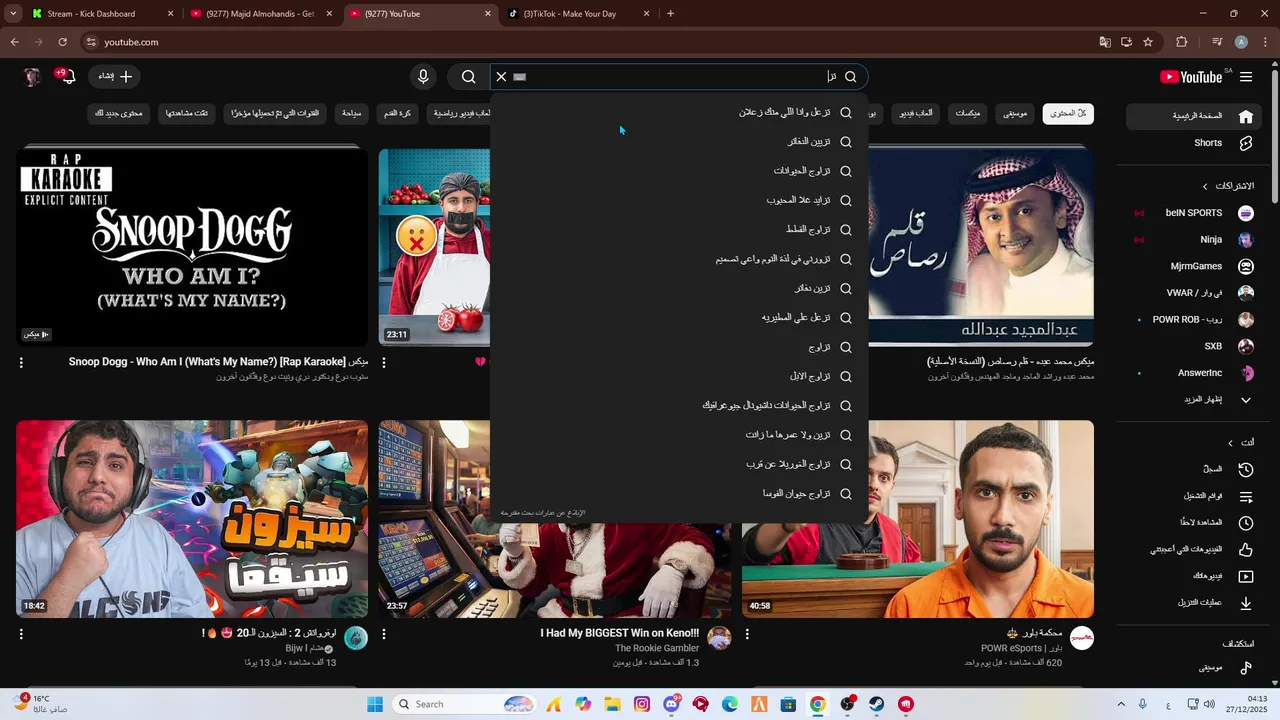
Task: Open Steam from the Windows taskbar
Action: pos(876,704)
